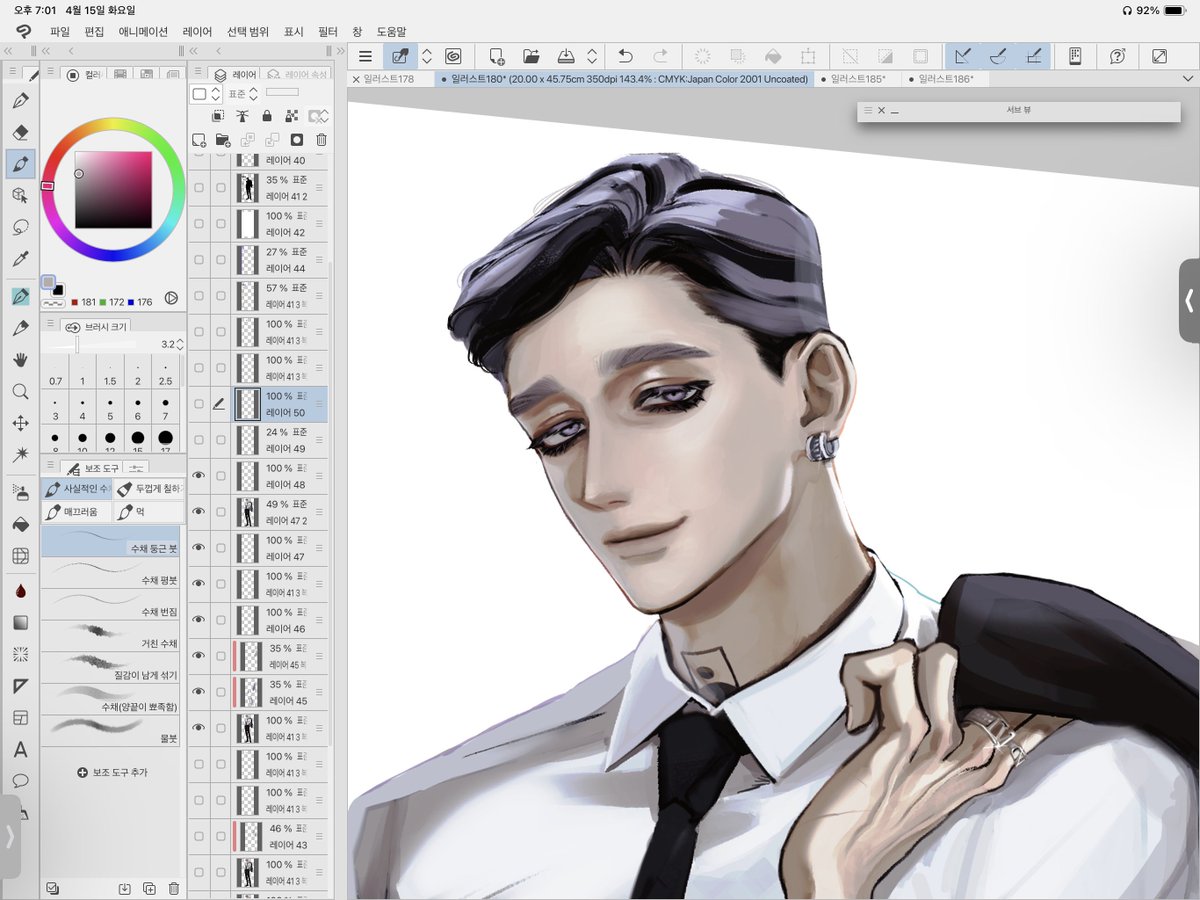The height and width of the screenshot is (900, 1200).
Task: Toggle snap to ruler icon in command bar
Action: tap(962, 57)
